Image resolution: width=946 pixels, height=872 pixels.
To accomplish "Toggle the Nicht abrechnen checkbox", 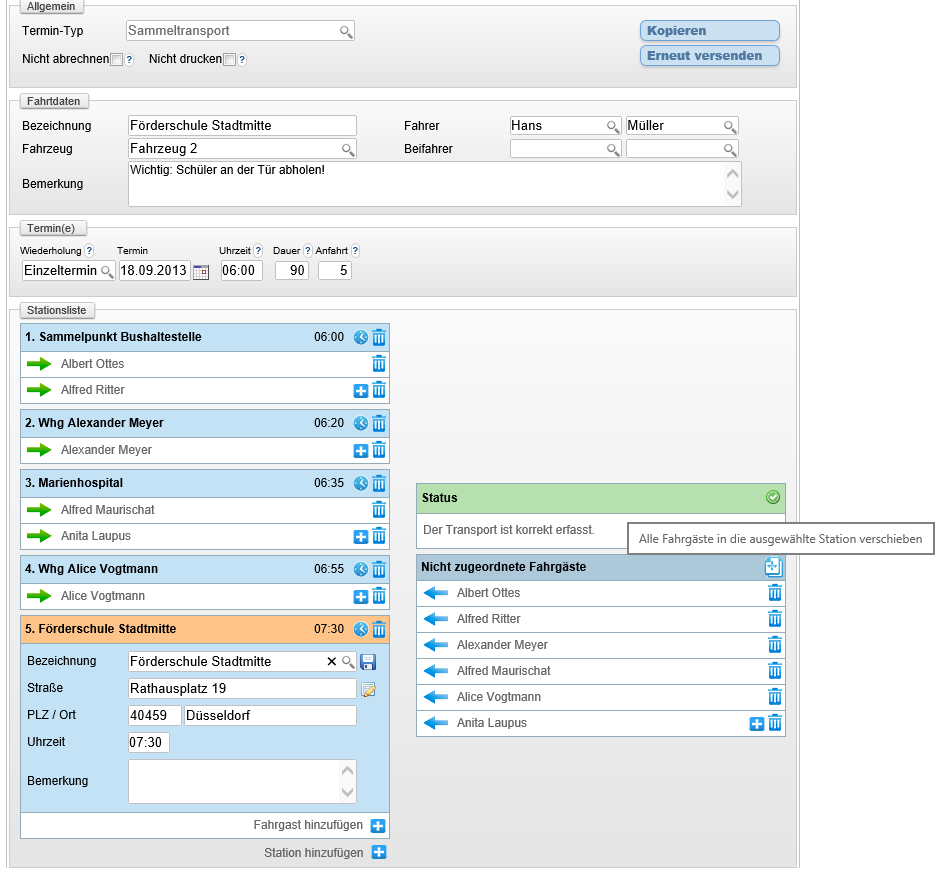I will tap(116, 60).
